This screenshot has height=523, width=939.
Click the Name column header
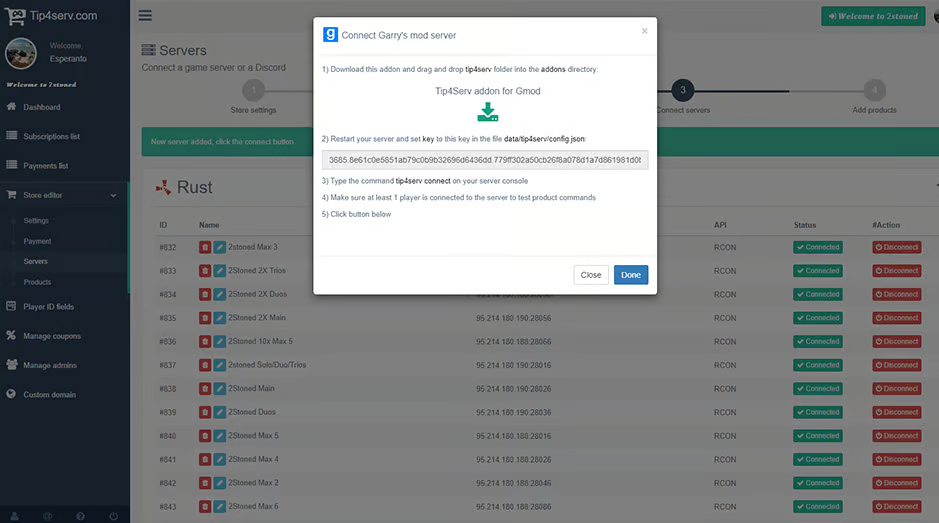(x=209, y=225)
